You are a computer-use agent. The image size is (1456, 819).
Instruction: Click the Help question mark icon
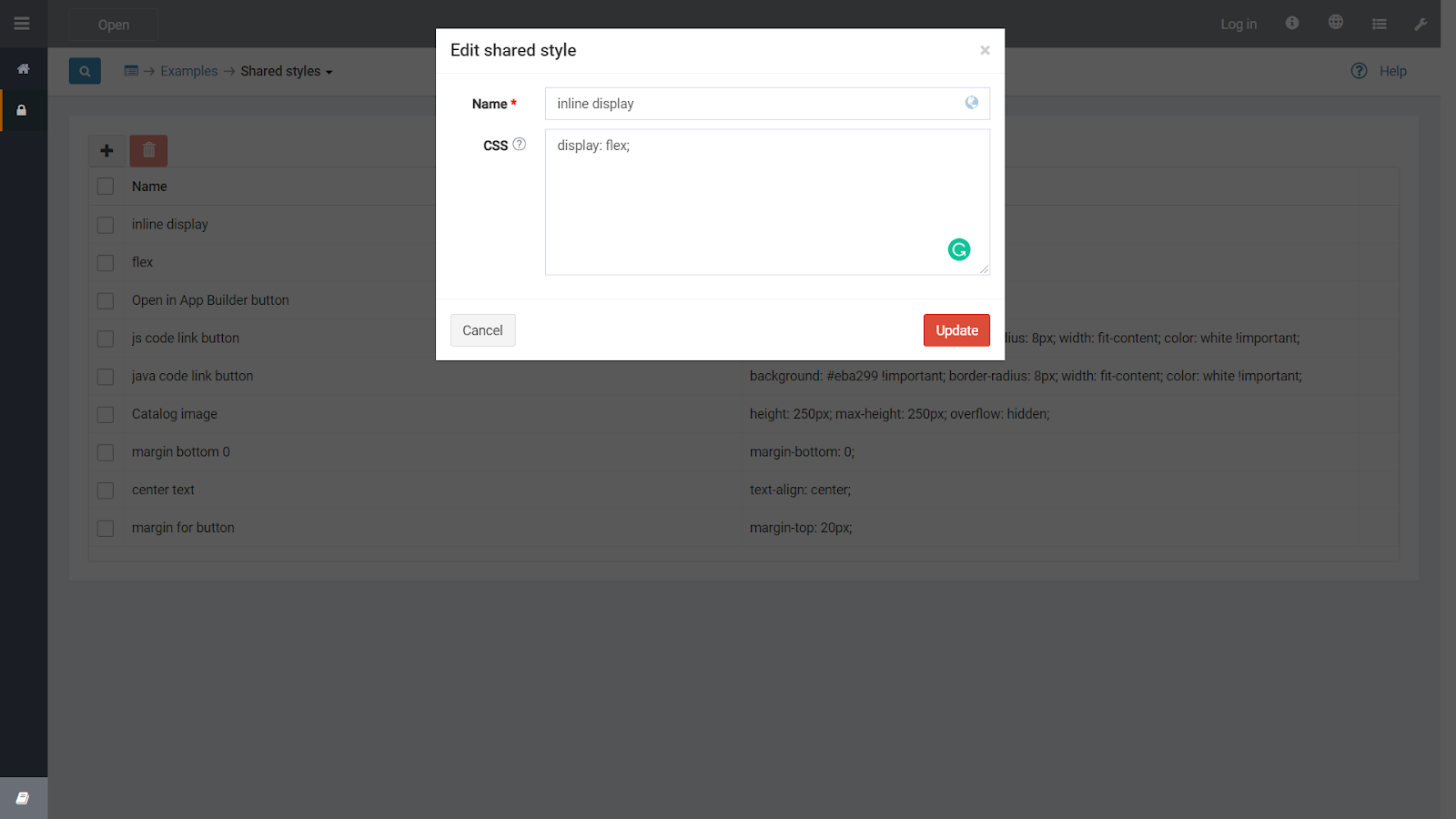pyautogui.click(x=1359, y=71)
